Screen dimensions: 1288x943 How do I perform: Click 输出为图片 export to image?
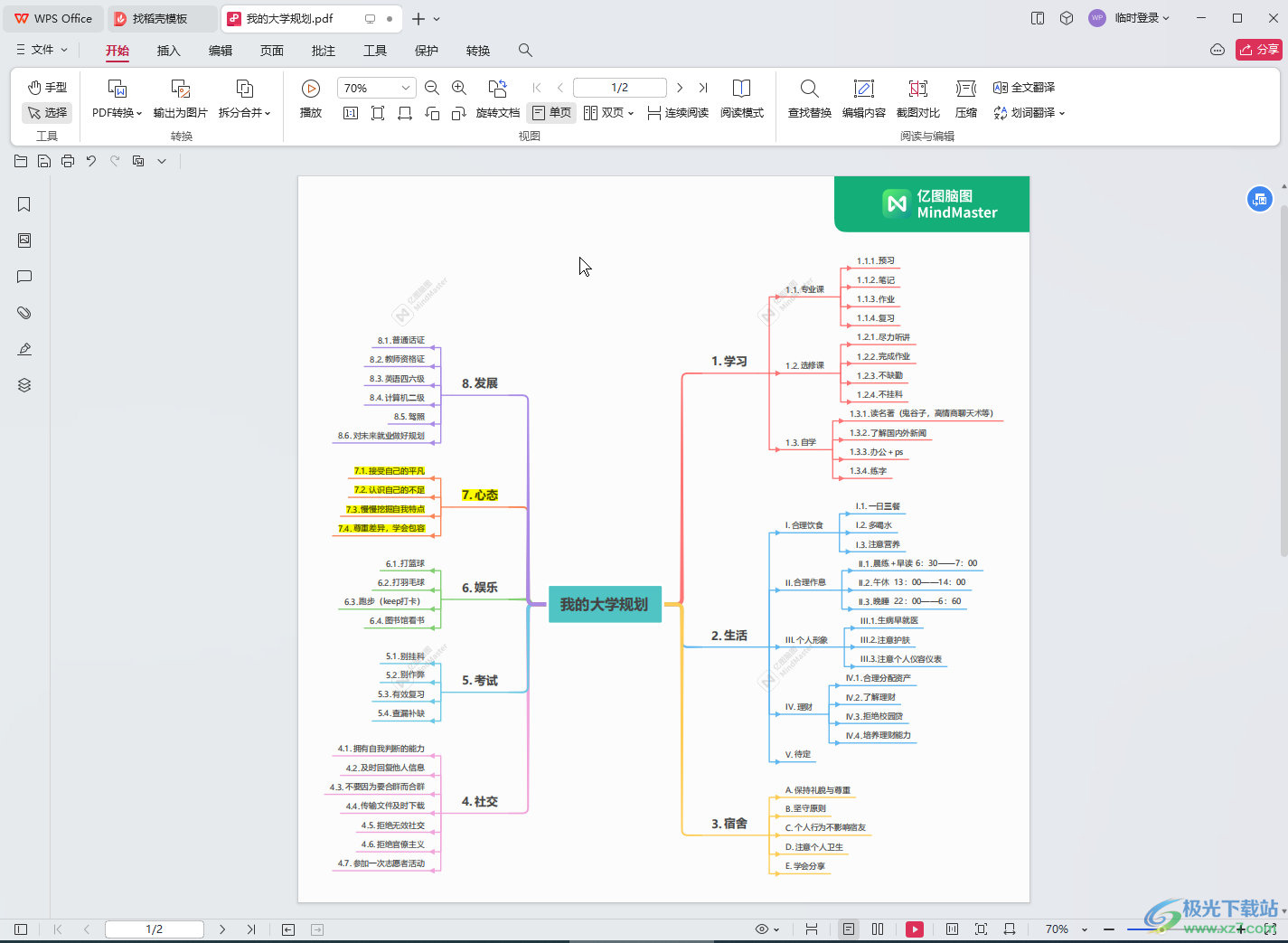[x=181, y=99]
